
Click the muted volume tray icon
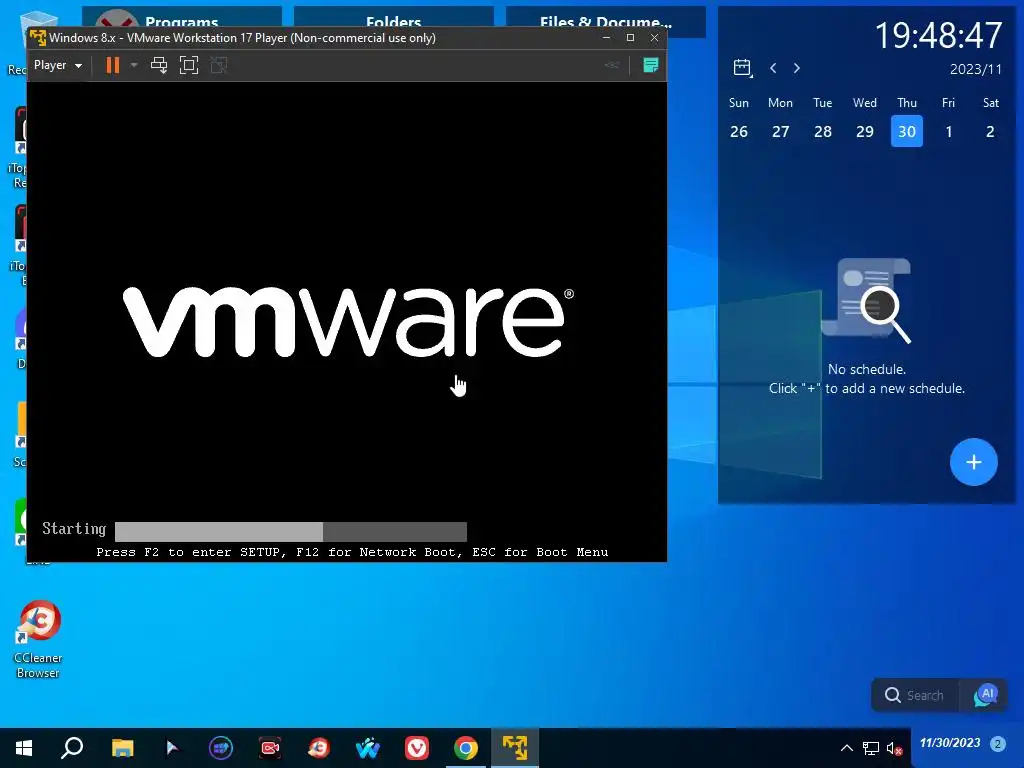(x=894, y=748)
